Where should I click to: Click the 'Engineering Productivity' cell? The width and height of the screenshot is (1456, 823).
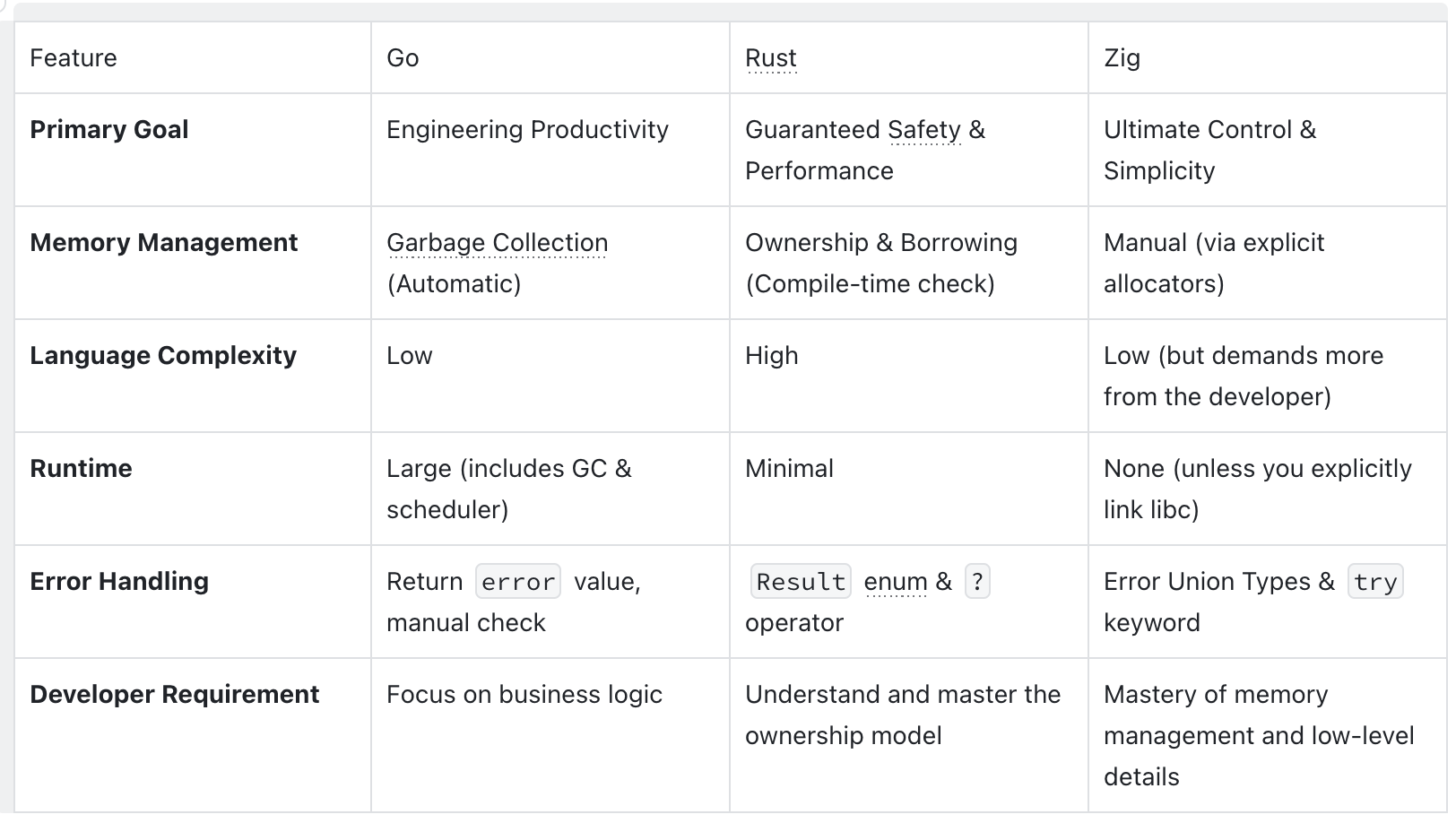point(527,130)
